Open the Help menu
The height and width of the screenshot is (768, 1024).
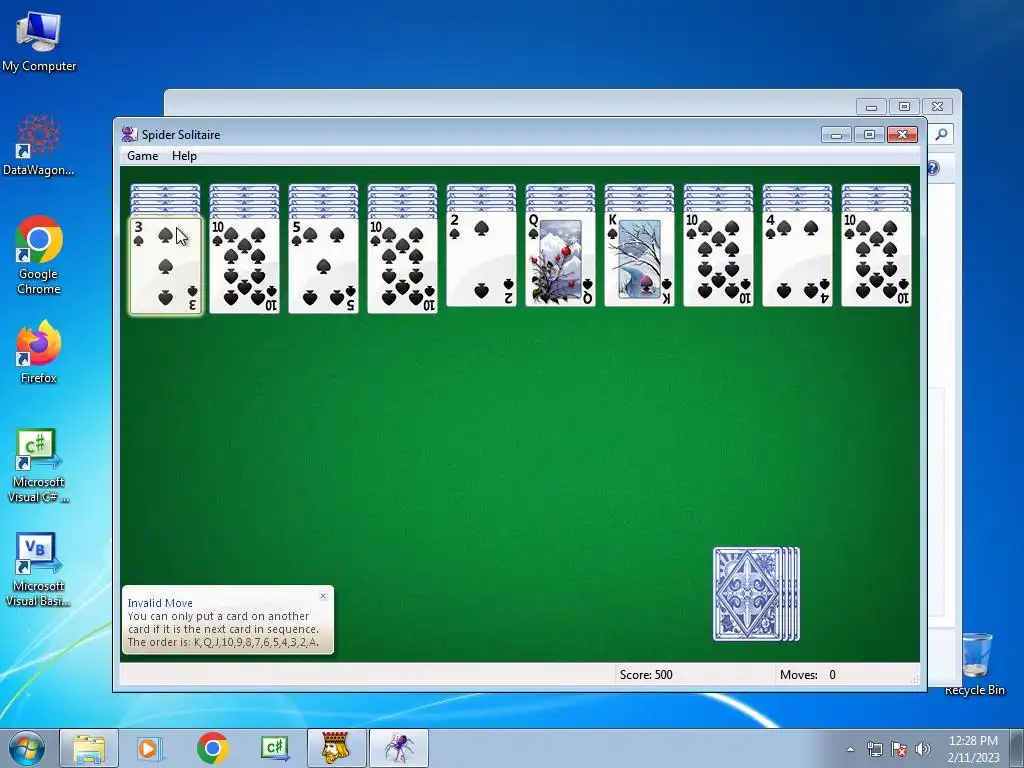[x=184, y=156]
